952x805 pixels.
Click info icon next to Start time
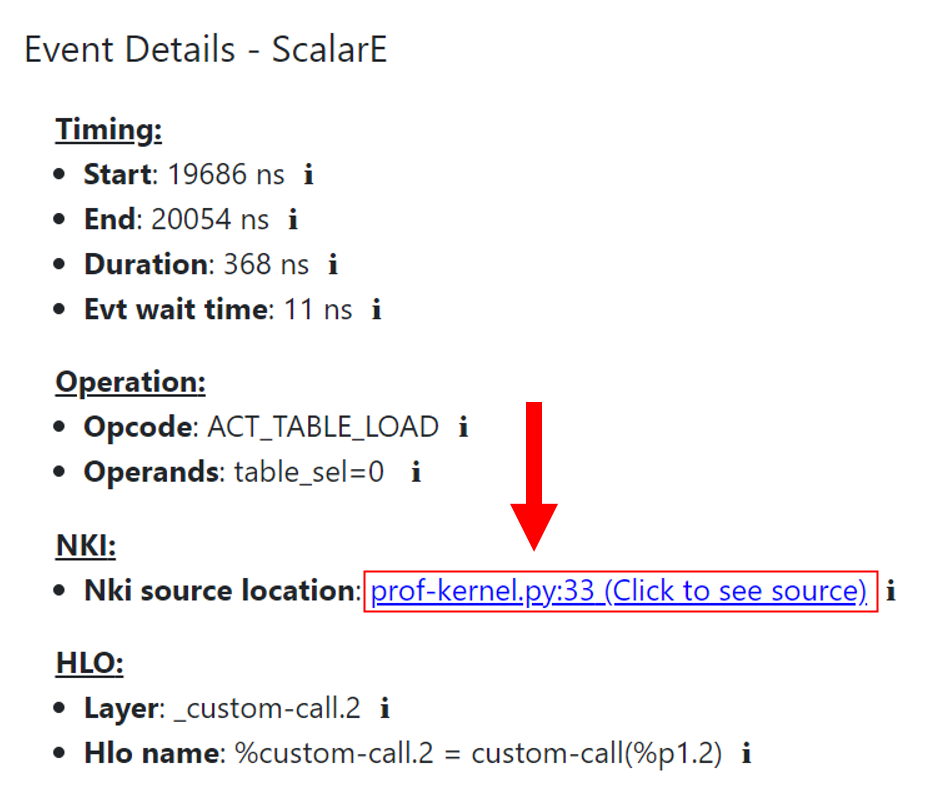click(308, 175)
